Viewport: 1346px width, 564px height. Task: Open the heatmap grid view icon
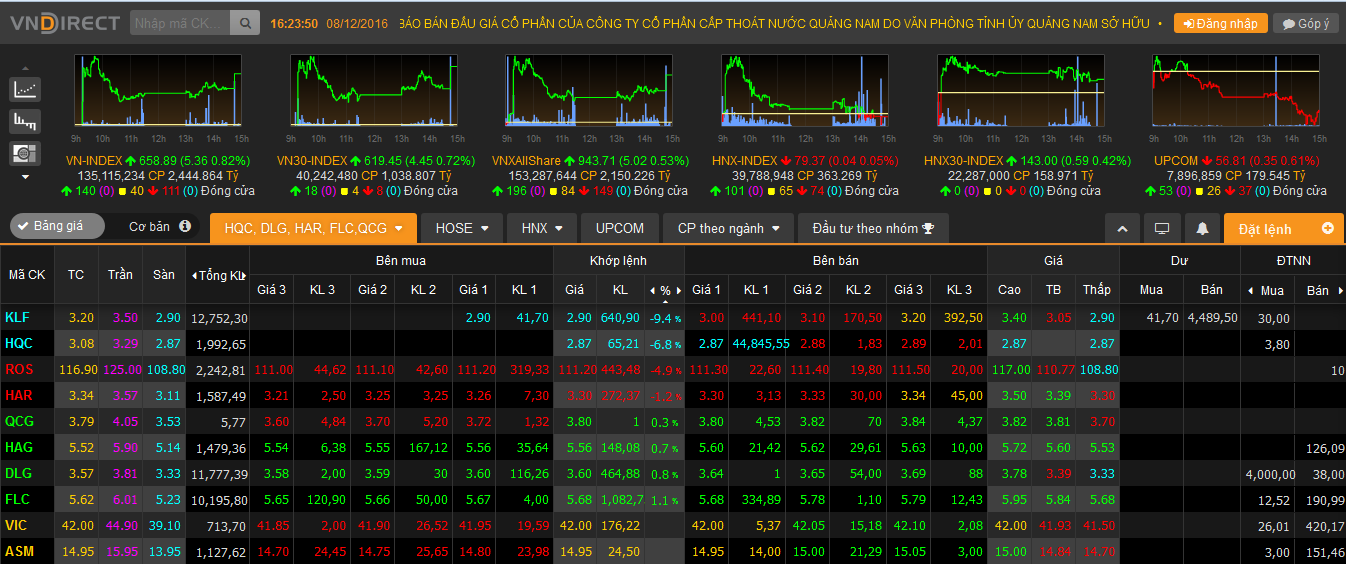[x=25, y=153]
